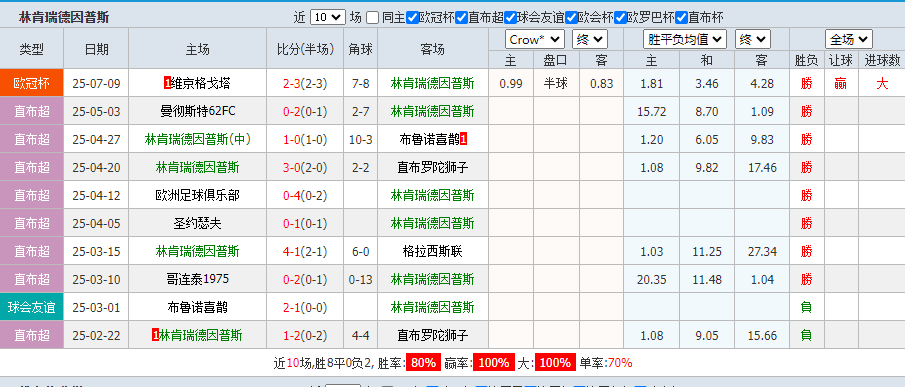Click the red card badge by 布鲁诺喜鹊
This screenshot has height=387, width=905.
(463, 139)
